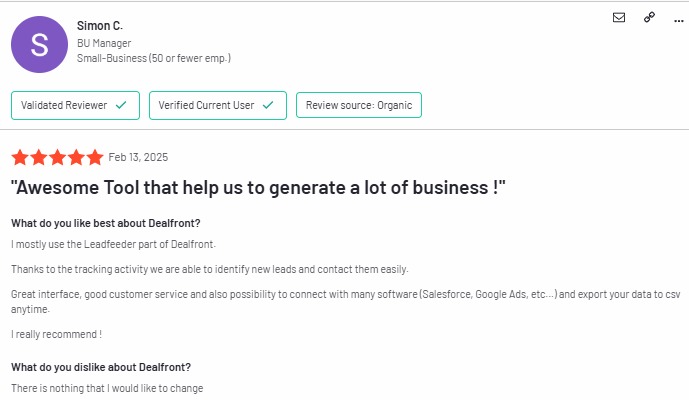Open the Awesome Tool review title
Image resolution: width=689 pixels, height=400 pixels.
pyautogui.click(x=258, y=188)
